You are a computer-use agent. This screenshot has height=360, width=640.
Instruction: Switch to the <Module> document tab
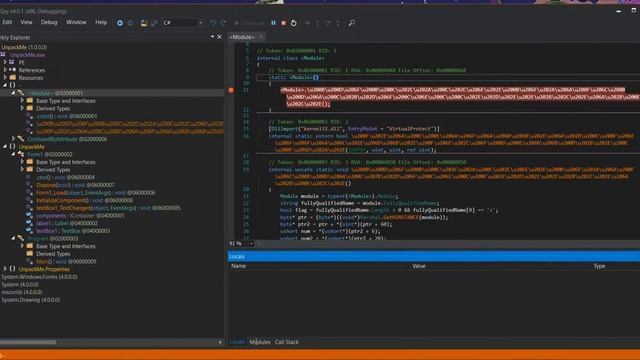click(x=242, y=37)
